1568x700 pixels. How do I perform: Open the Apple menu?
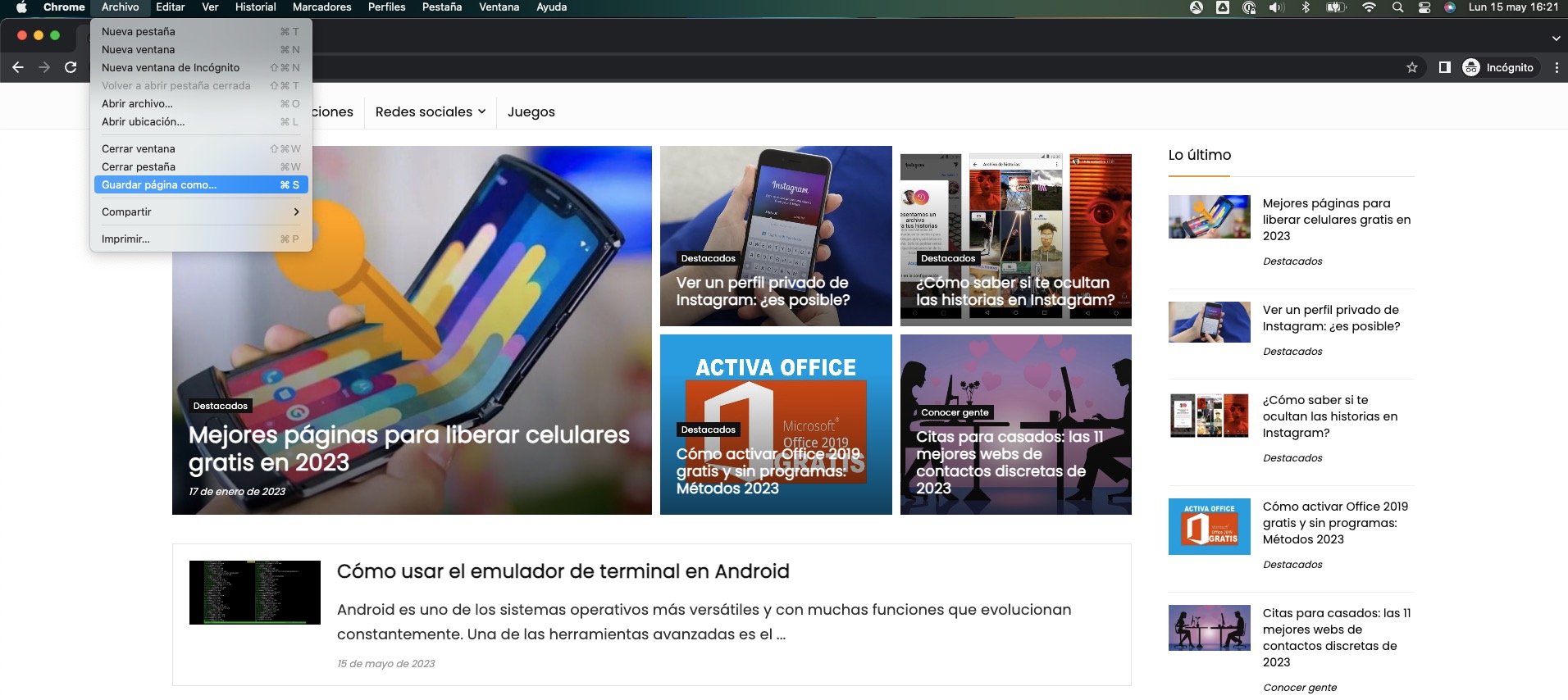click(x=22, y=7)
